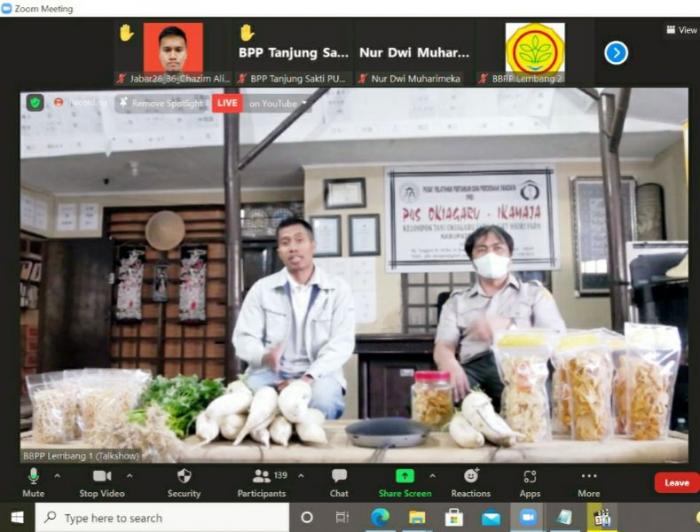This screenshot has width=700, height=532.
Task: Click Remove Spotlight button
Action: (161, 103)
